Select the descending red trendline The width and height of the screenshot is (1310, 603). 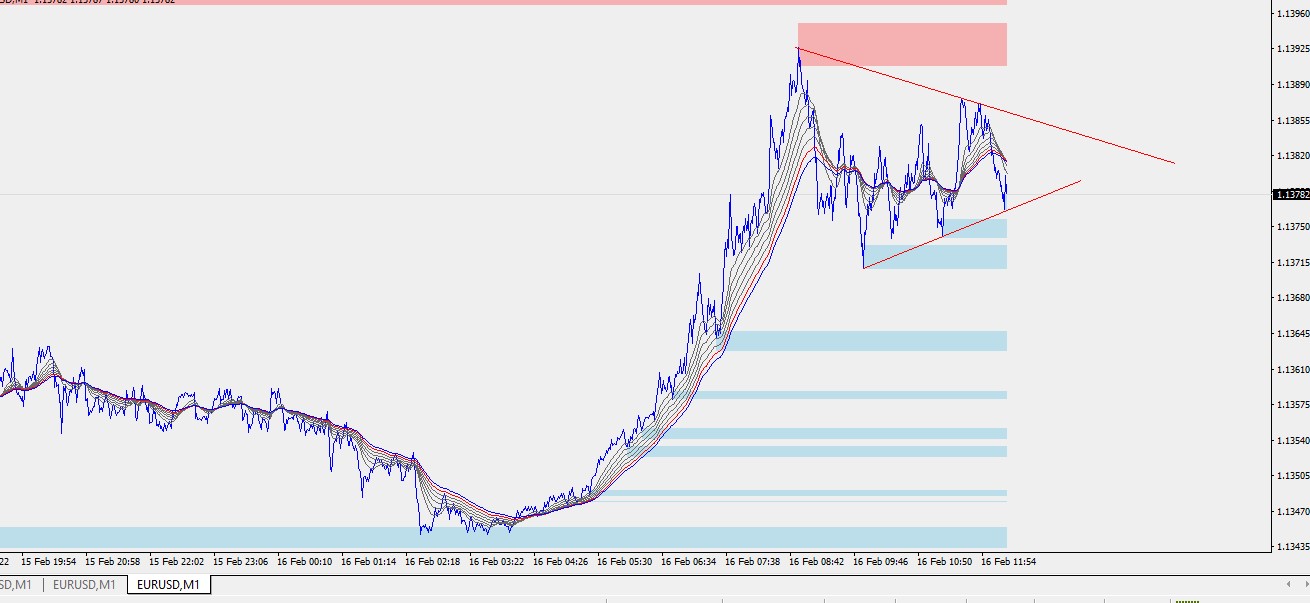tap(985, 106)
